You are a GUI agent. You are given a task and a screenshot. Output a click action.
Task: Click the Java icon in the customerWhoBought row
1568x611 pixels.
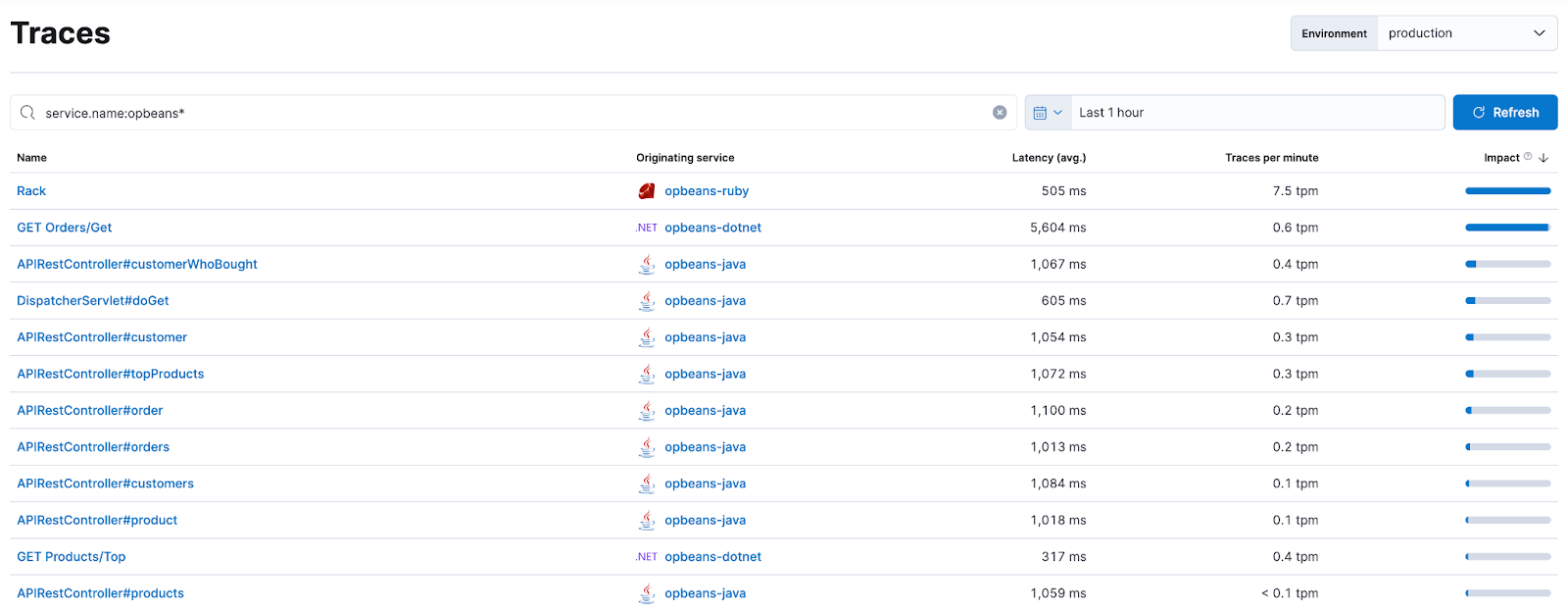point(647,264)
